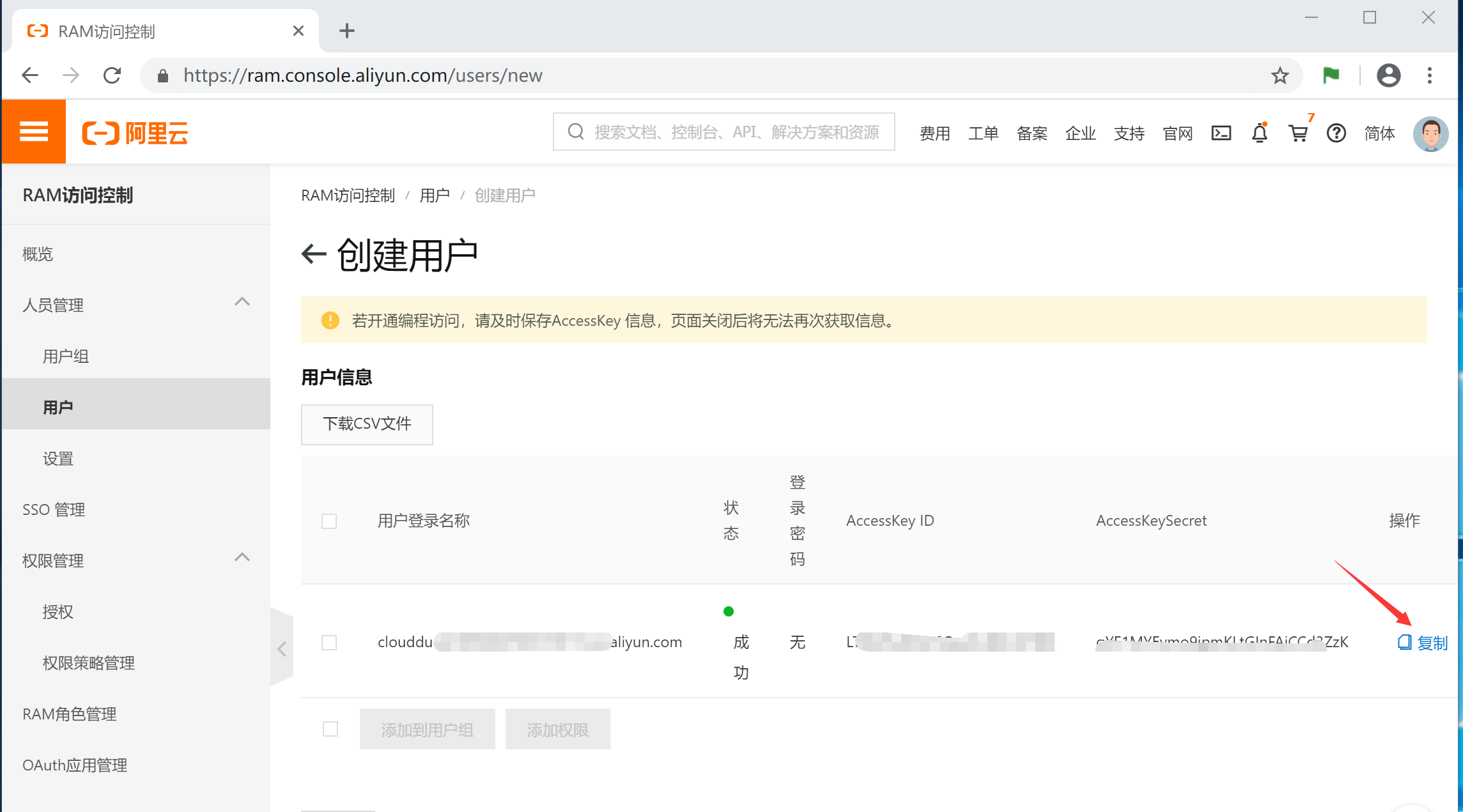Check the clouddu user row checkbox
1463x812 pixels.
coord(329,643)
